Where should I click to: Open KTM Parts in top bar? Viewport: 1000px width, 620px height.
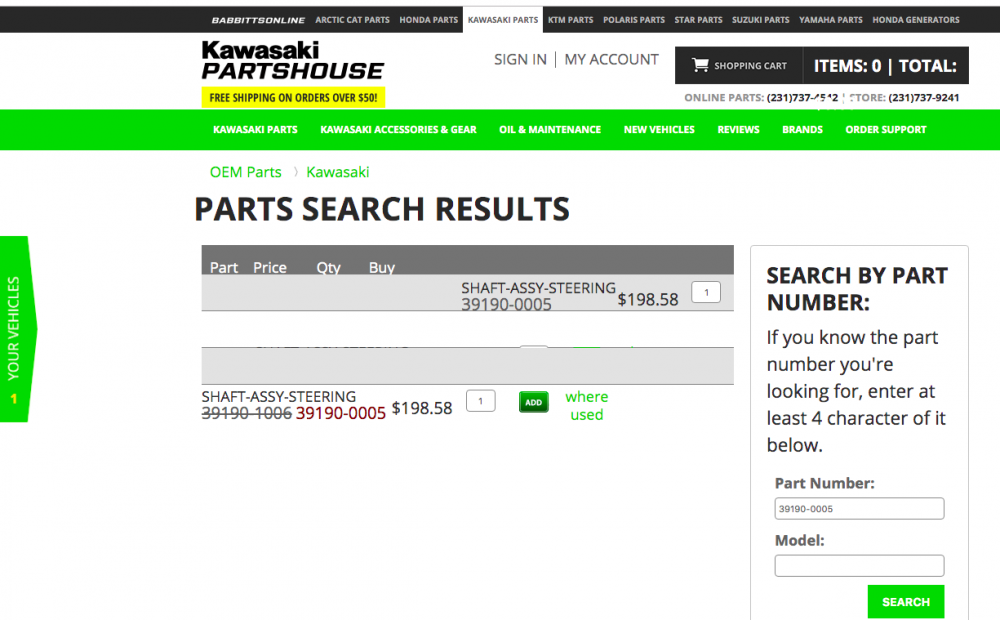(570, 20)
